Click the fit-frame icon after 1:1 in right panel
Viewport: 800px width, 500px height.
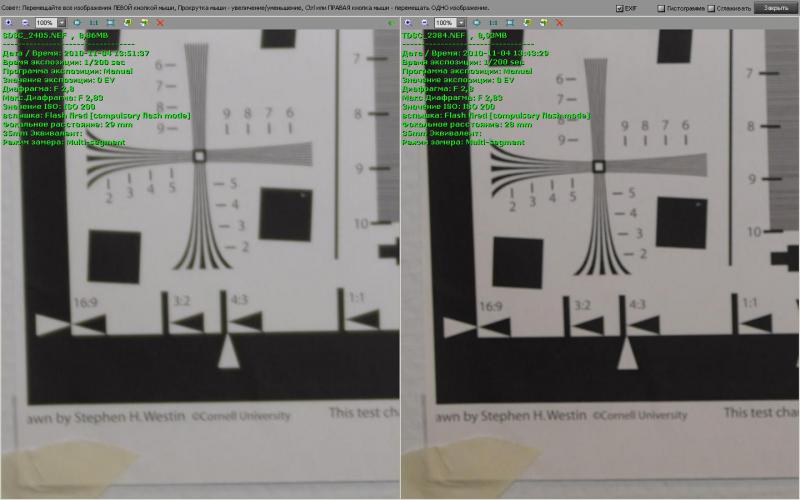pos(510,22)
